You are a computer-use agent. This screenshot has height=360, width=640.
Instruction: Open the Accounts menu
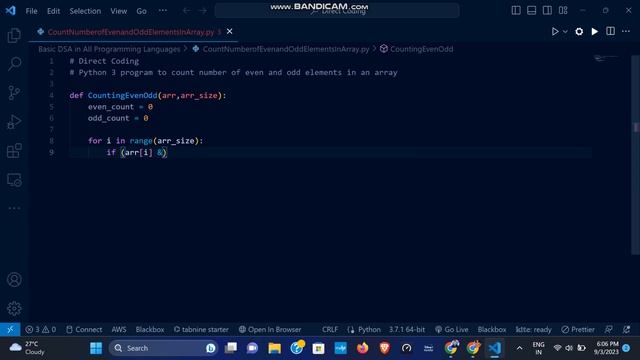coord(14,280)
